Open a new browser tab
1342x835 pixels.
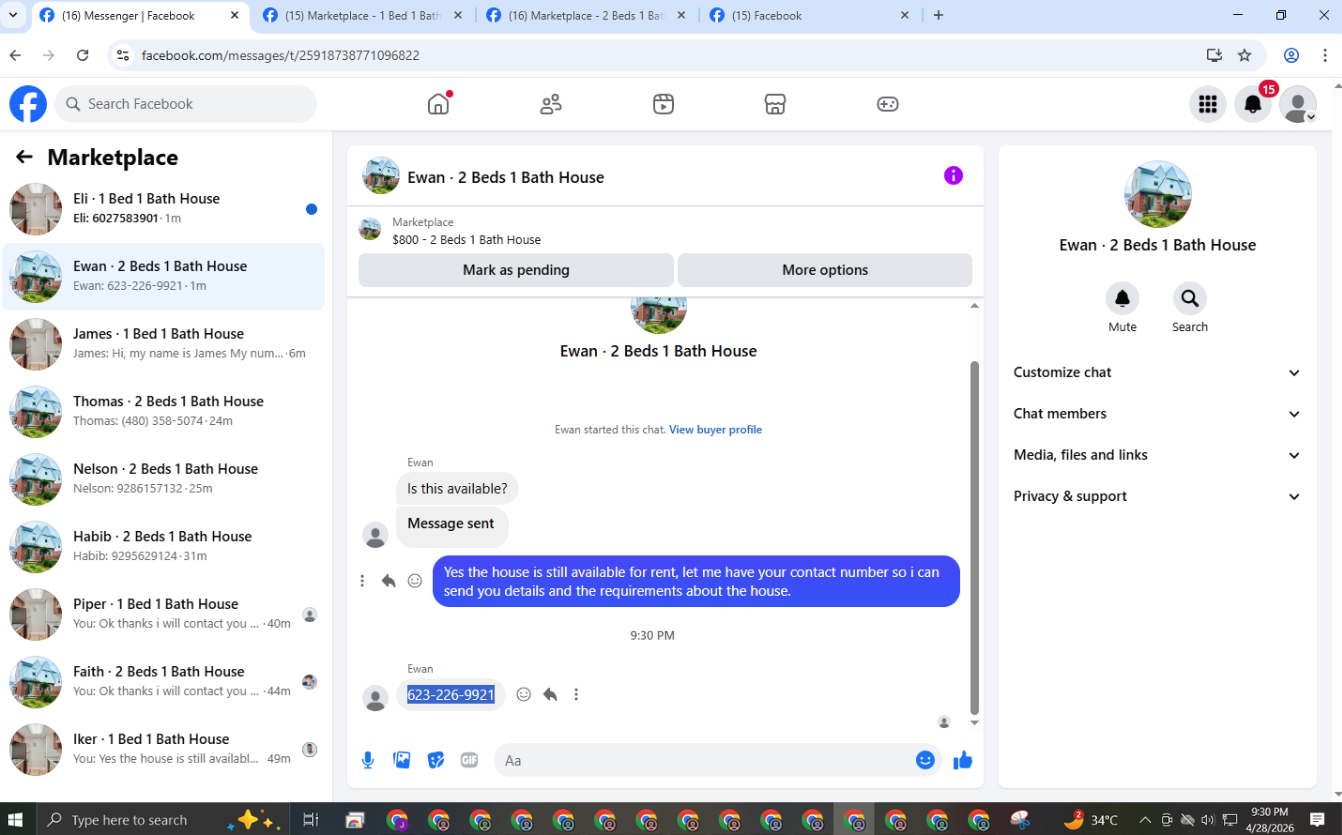[938, 15]
